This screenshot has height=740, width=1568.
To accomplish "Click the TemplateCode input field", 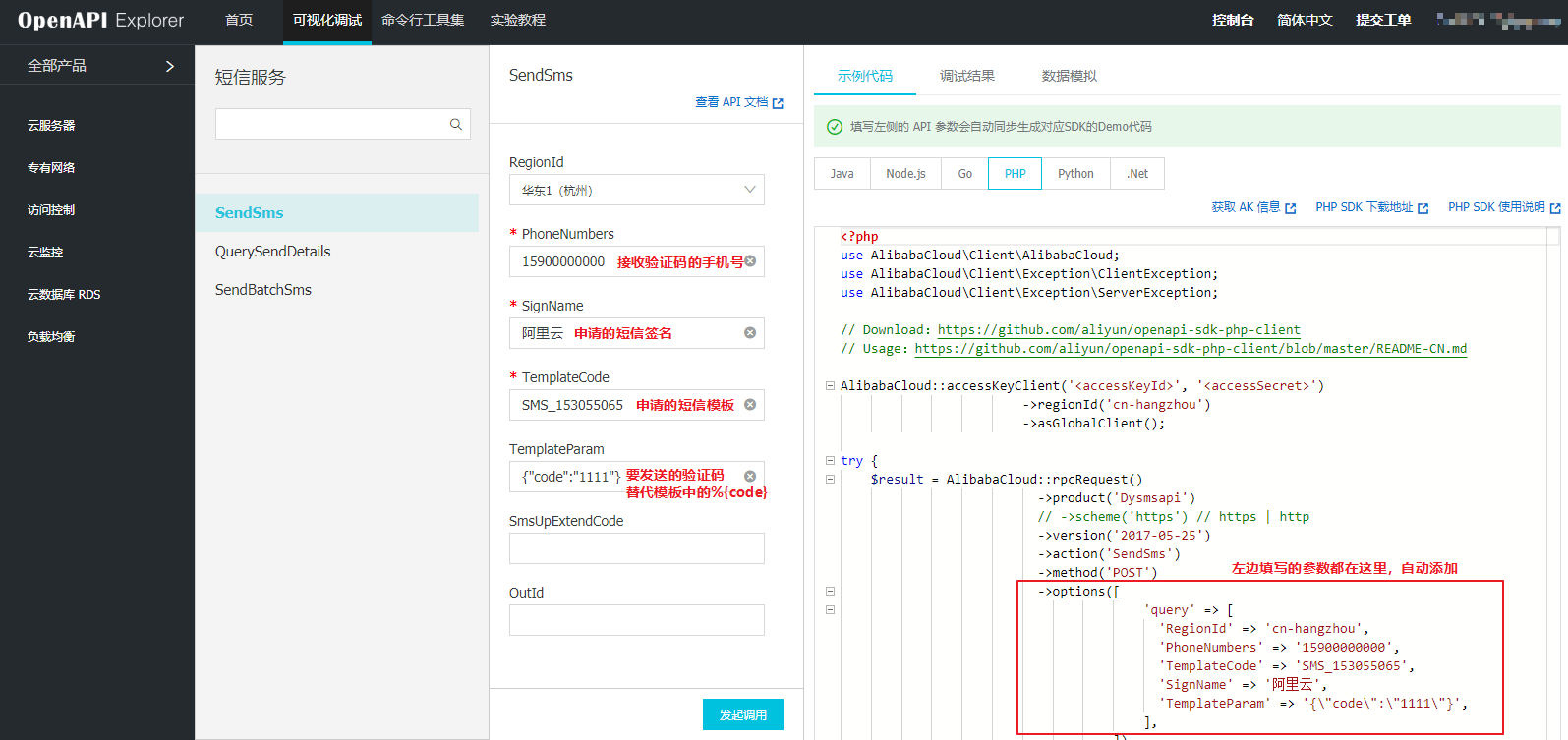I will click(x=637, y=405).
